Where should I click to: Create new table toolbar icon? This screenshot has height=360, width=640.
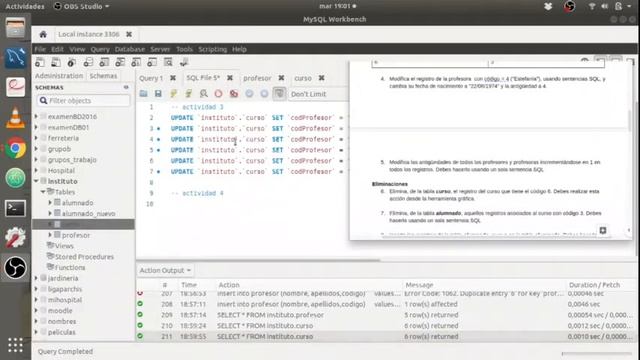click(x=104, y=62)
